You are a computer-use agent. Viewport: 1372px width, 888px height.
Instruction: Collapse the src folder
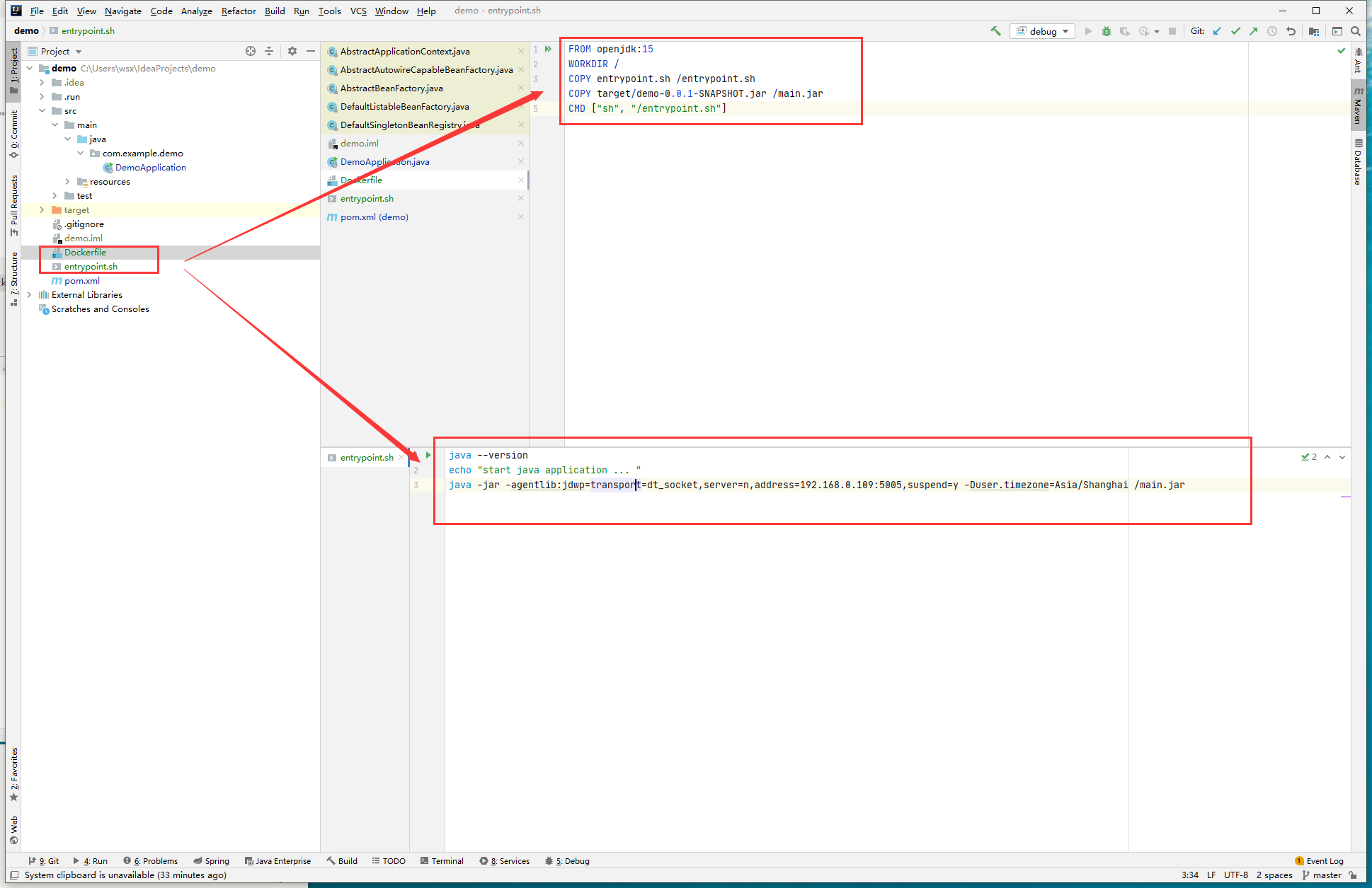(x=42, y=111)
